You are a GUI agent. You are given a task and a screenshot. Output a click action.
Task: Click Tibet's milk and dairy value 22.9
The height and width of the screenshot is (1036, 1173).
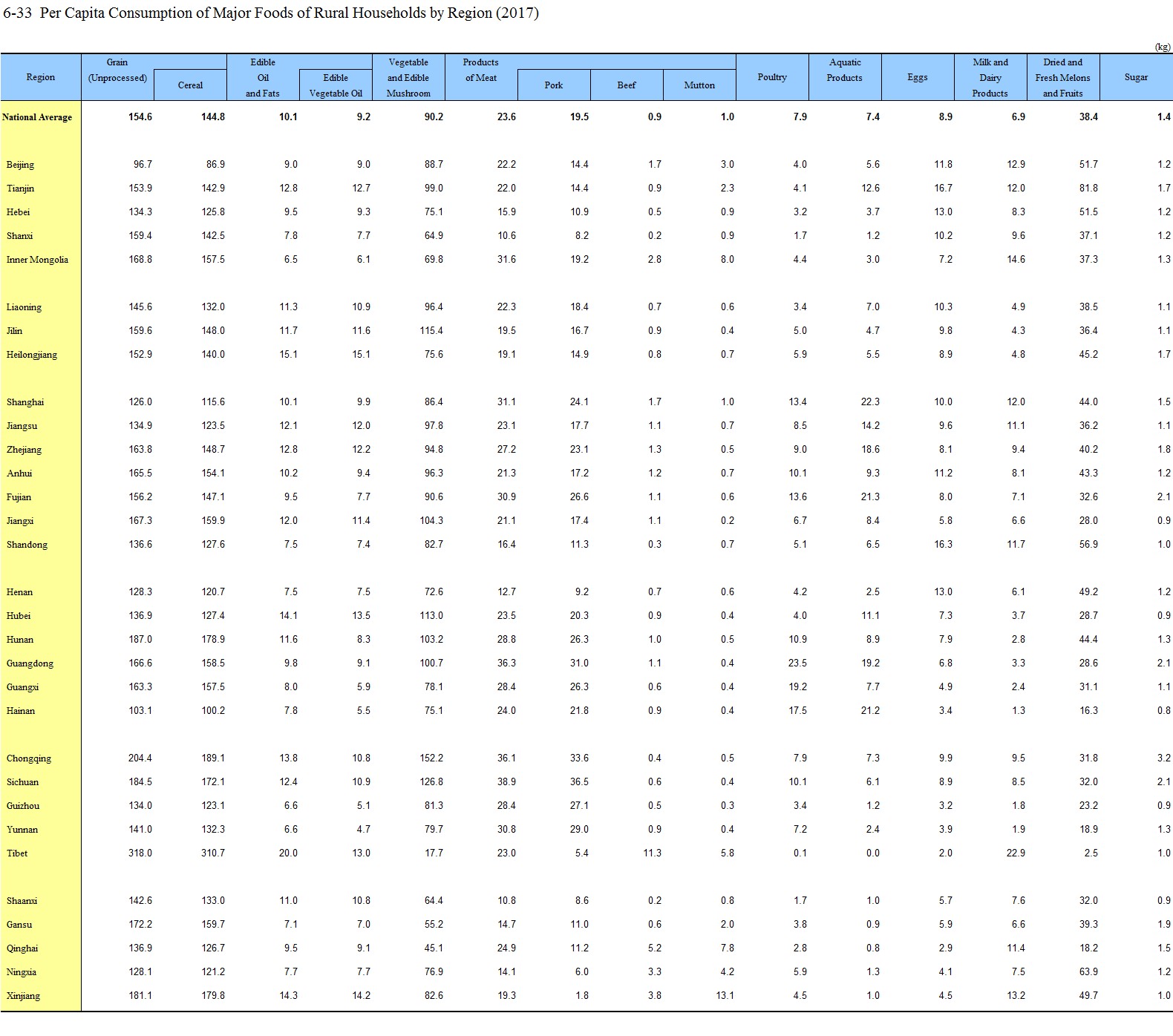click(1016, 853)
